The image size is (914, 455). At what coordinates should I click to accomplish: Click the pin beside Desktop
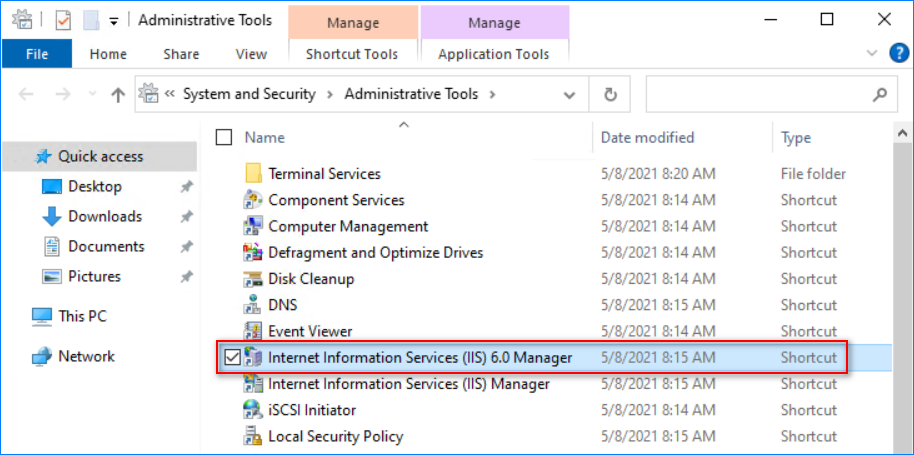[186, 187]
